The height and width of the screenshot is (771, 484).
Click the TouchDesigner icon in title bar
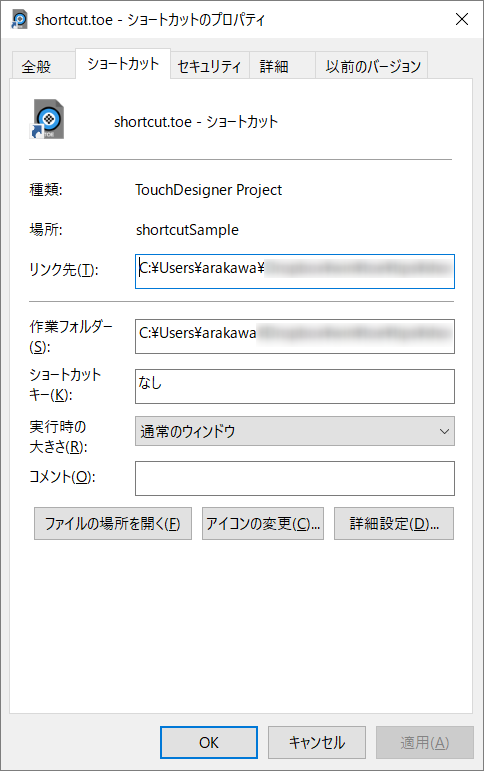[x=19, y=20]
